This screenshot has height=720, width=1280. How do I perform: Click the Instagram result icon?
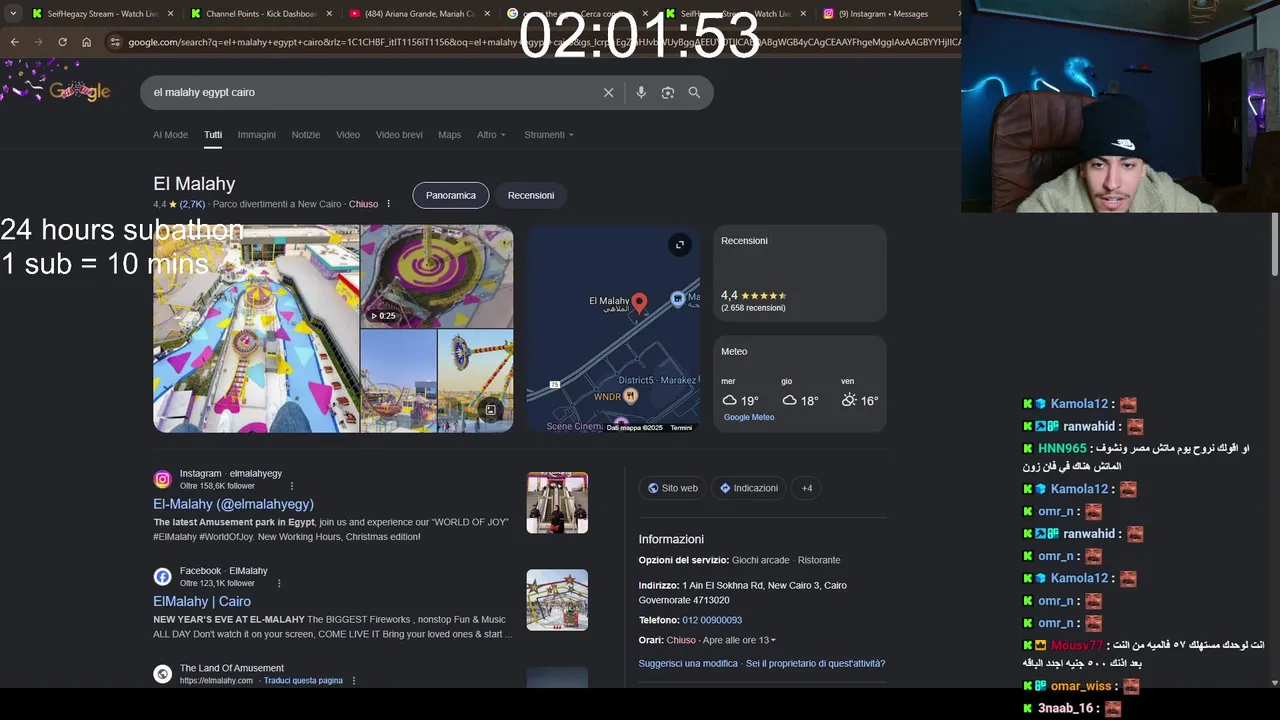(x=163, y=479)
